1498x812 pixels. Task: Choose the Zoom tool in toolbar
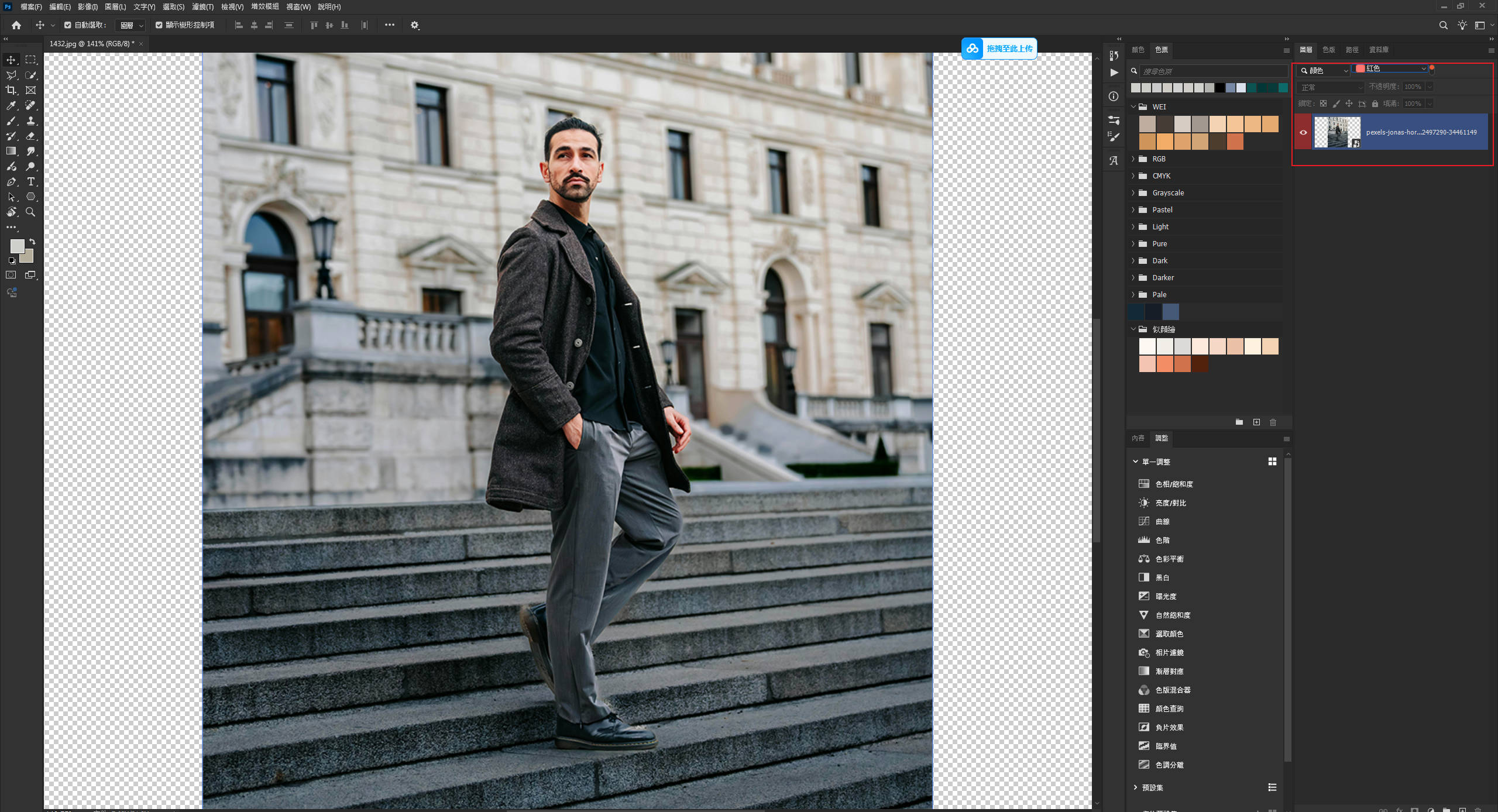pyautogui.click(x=30, y=212)
